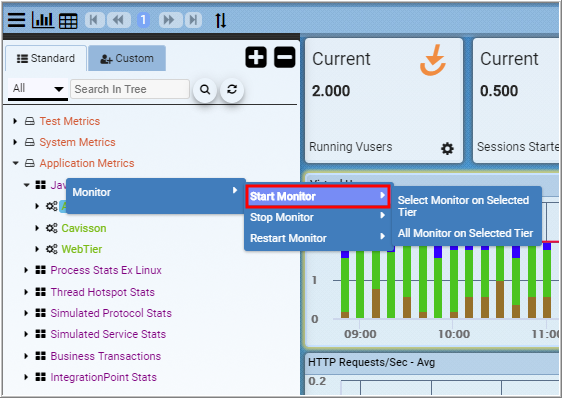The width and height of the screenshot is (562, 398).
Task: Expand Simulated Service Stats arrow
Action: point(26,334)
